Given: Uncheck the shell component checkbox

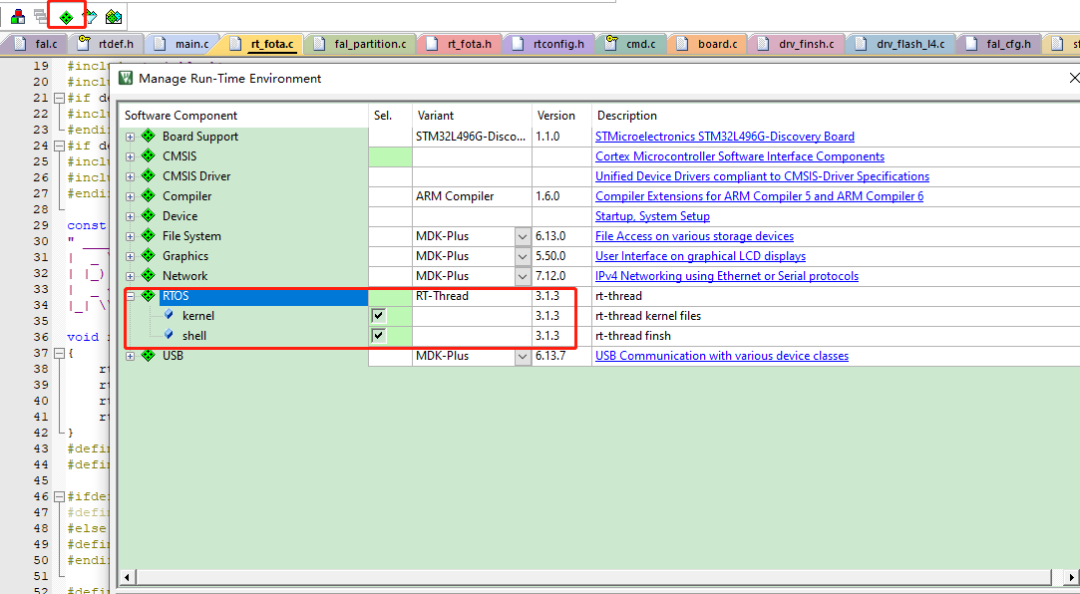Looking at the screenshot, I should (x=378, y=336).
